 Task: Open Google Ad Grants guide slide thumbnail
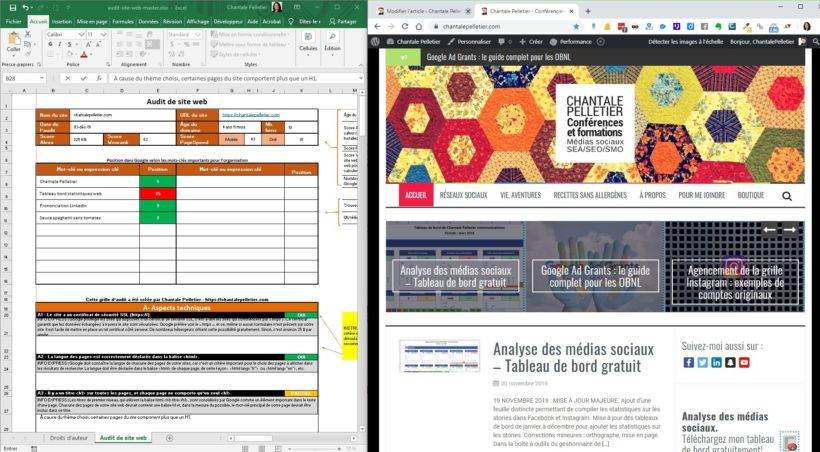(x=595, y=267)
